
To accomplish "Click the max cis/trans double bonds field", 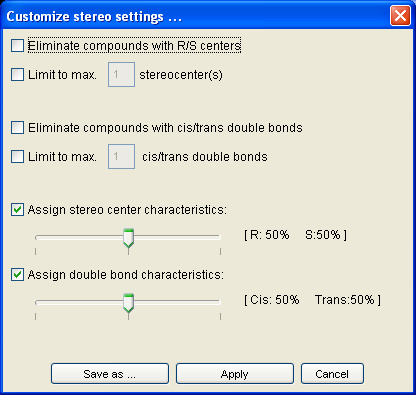I will (121, 156).
